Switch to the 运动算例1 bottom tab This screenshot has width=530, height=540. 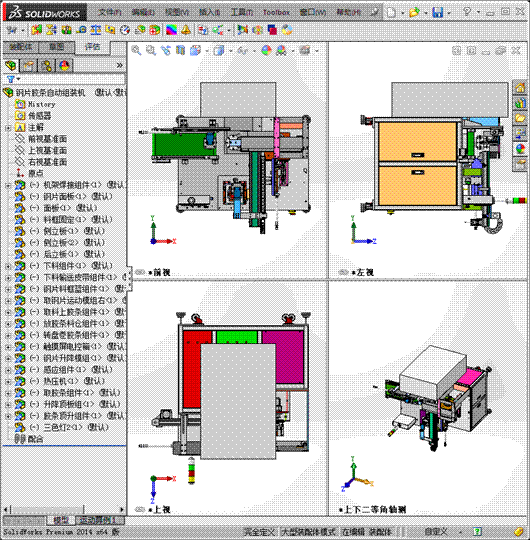click(98, 520)
